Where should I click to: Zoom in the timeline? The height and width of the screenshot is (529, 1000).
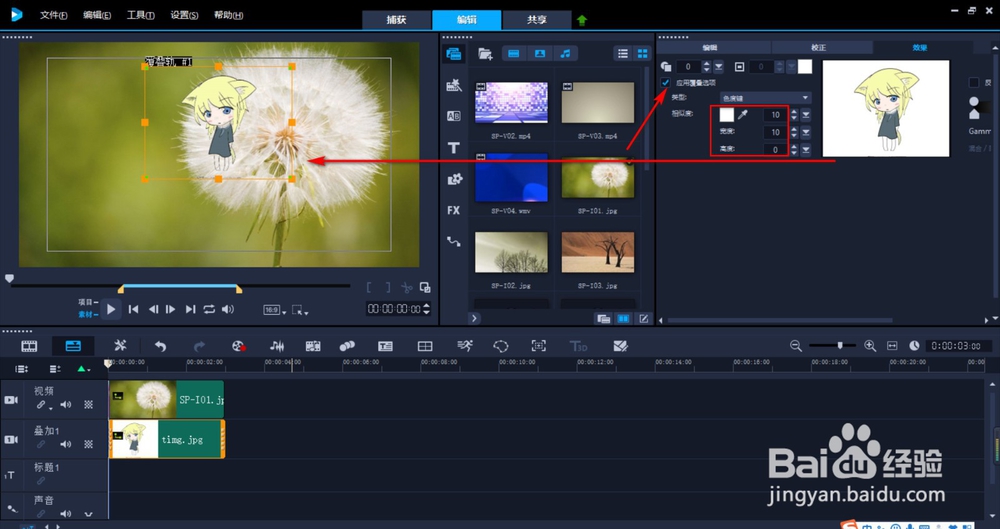[870, 345]
